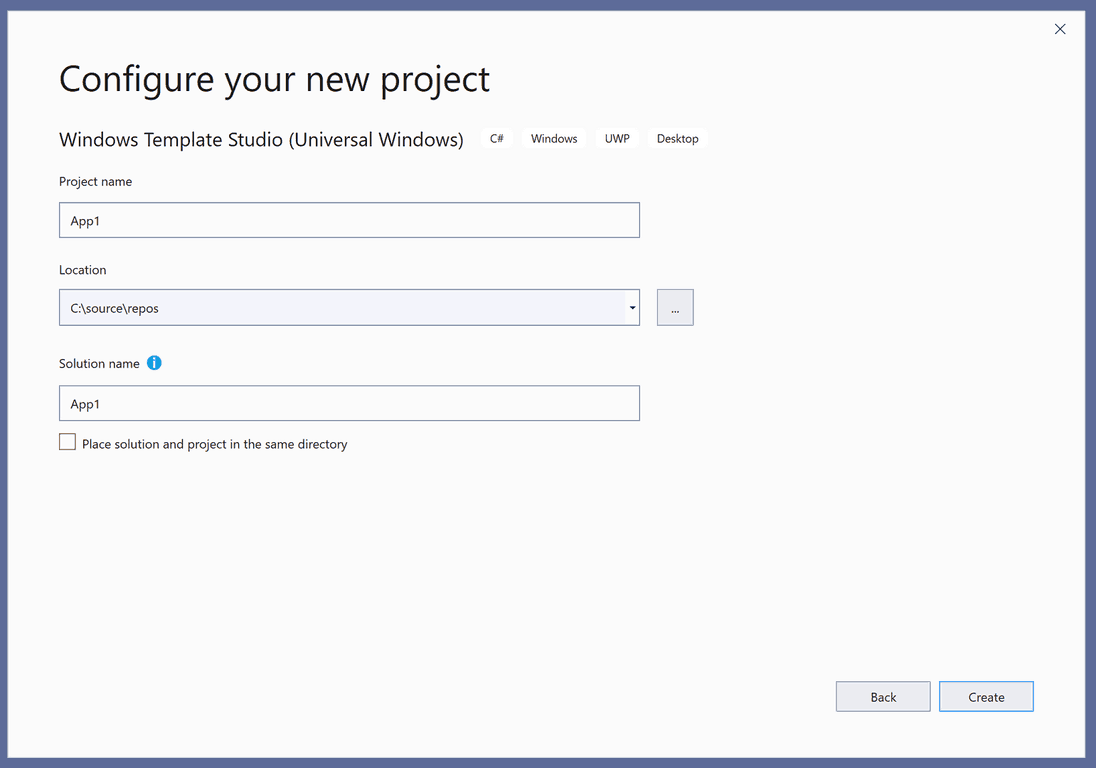Click the Back button

(883, 697)
